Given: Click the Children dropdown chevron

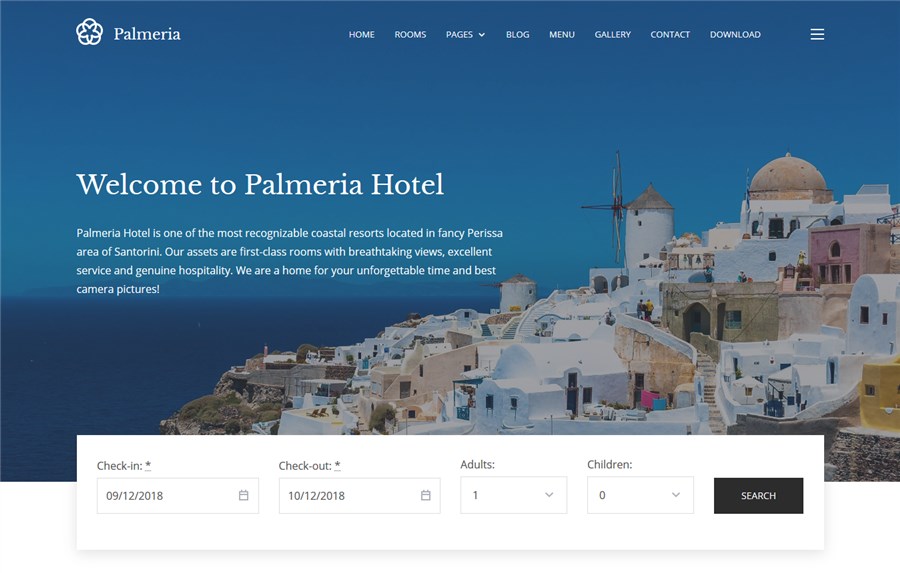Looking at the screenshot, I should point(676,495).
